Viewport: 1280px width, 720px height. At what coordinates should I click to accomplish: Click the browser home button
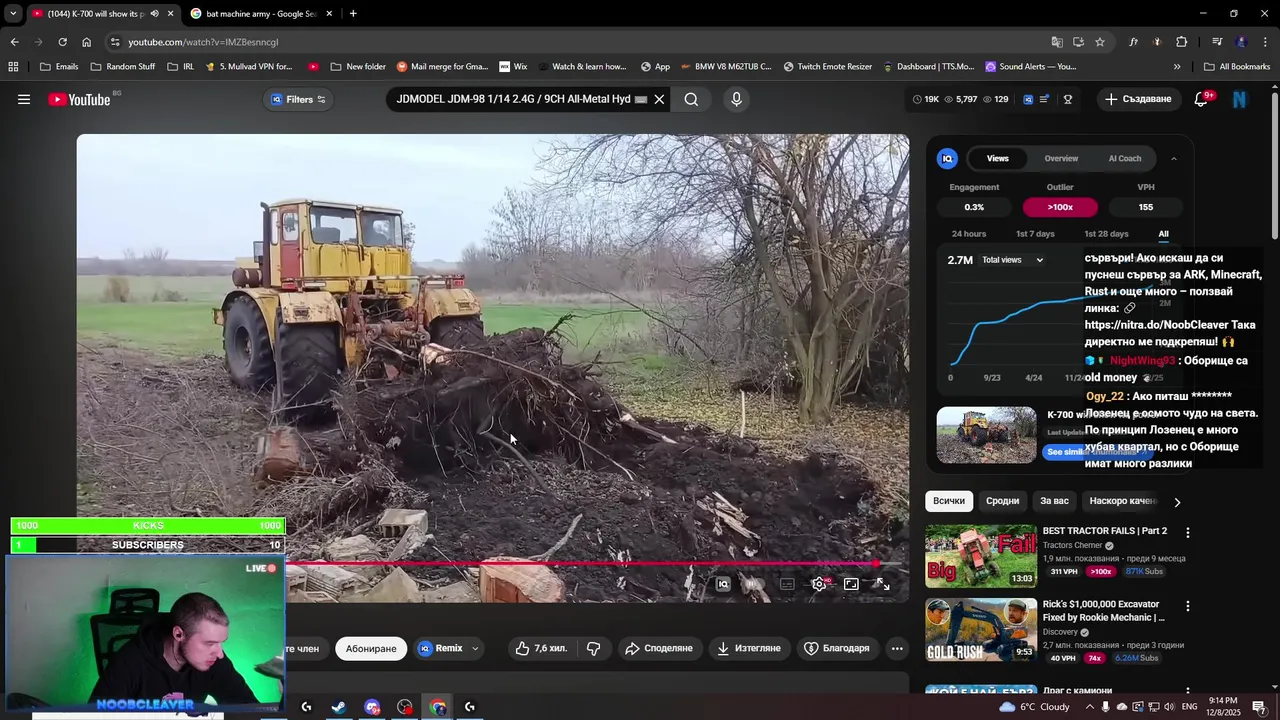86,42
